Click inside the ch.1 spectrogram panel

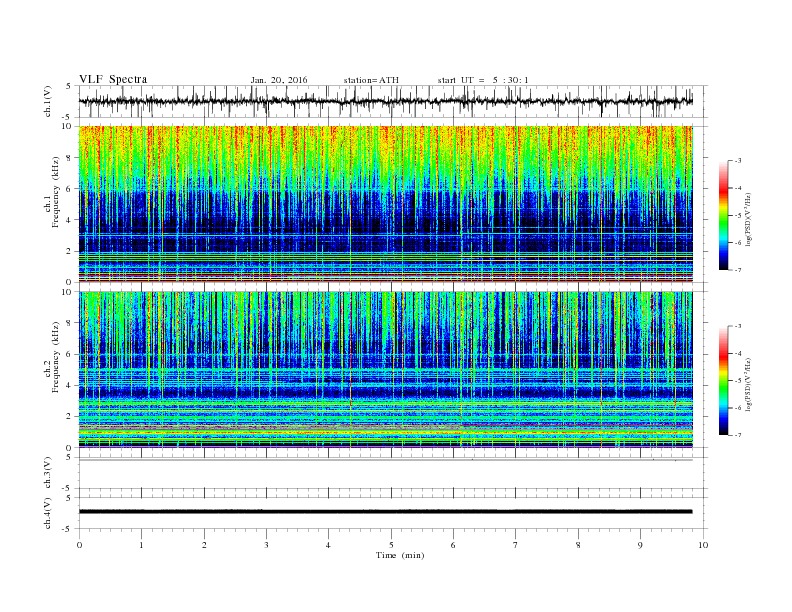(386, 204)
